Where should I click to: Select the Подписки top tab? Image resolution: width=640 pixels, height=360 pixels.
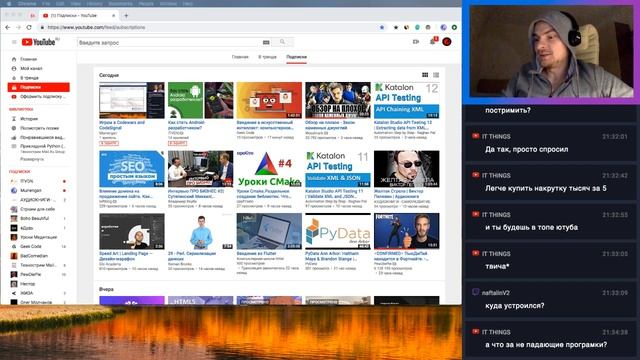296,57
